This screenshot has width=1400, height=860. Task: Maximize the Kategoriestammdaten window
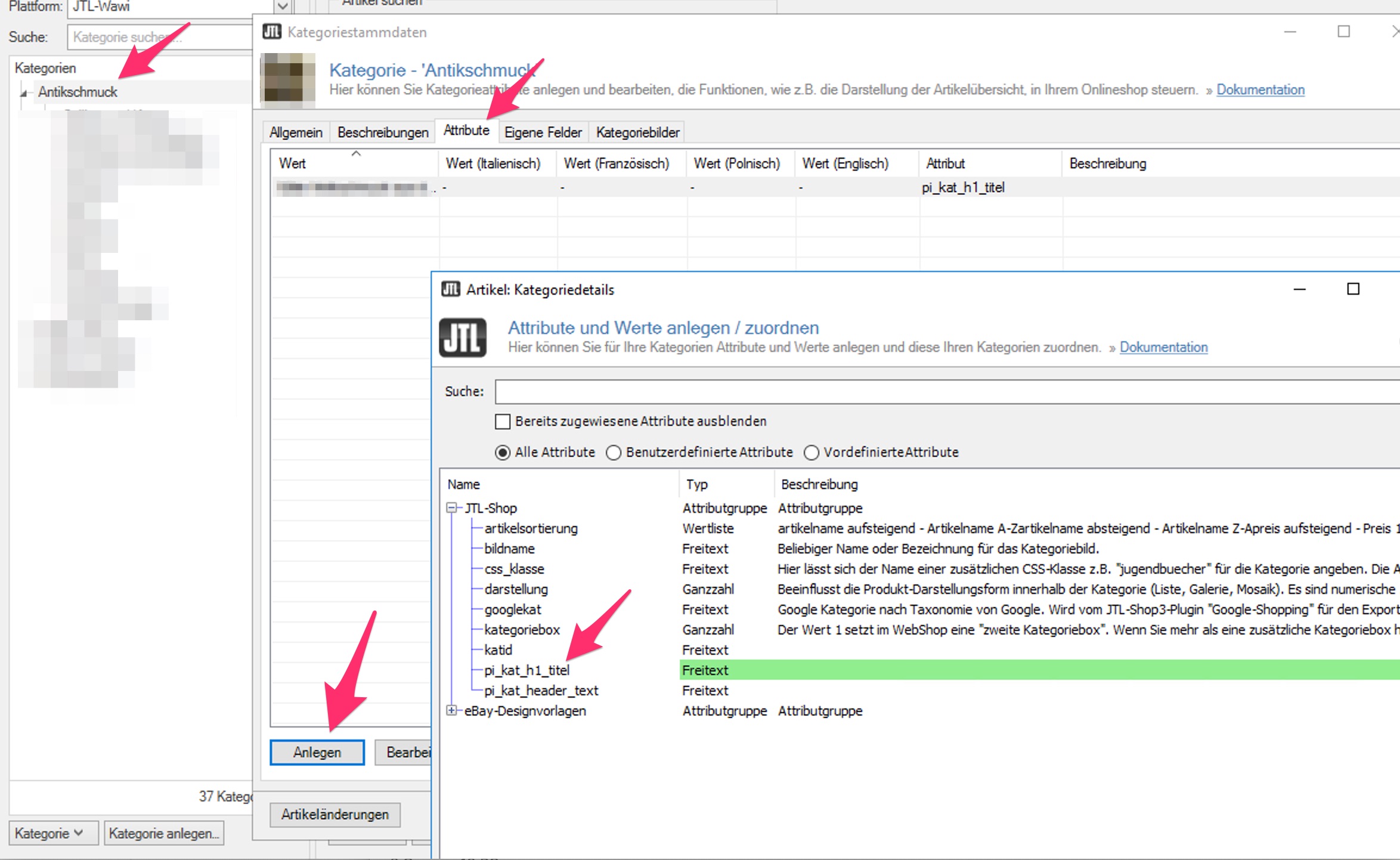(x=1343, y=32)
